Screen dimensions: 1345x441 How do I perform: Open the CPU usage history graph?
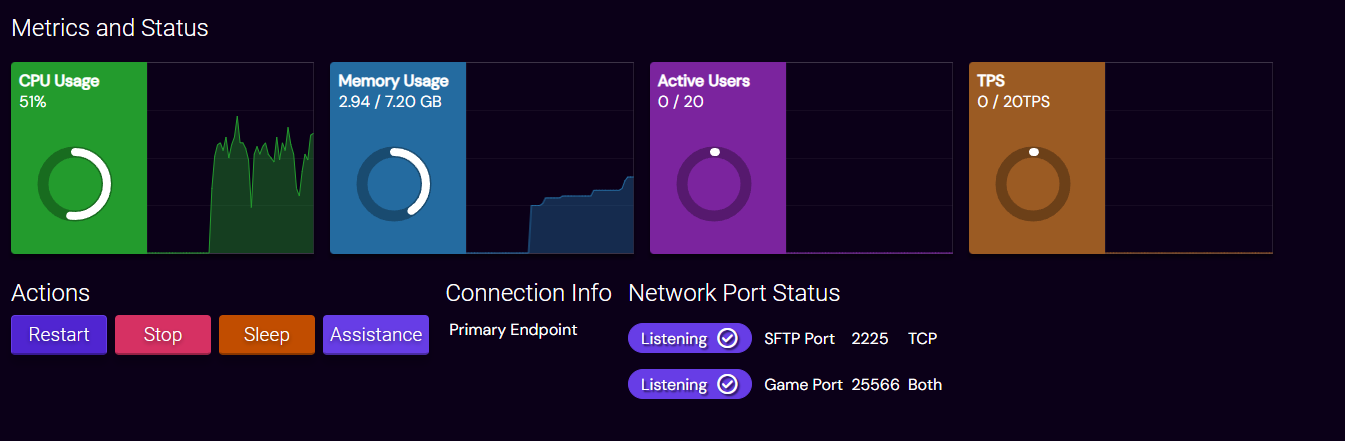230,158
